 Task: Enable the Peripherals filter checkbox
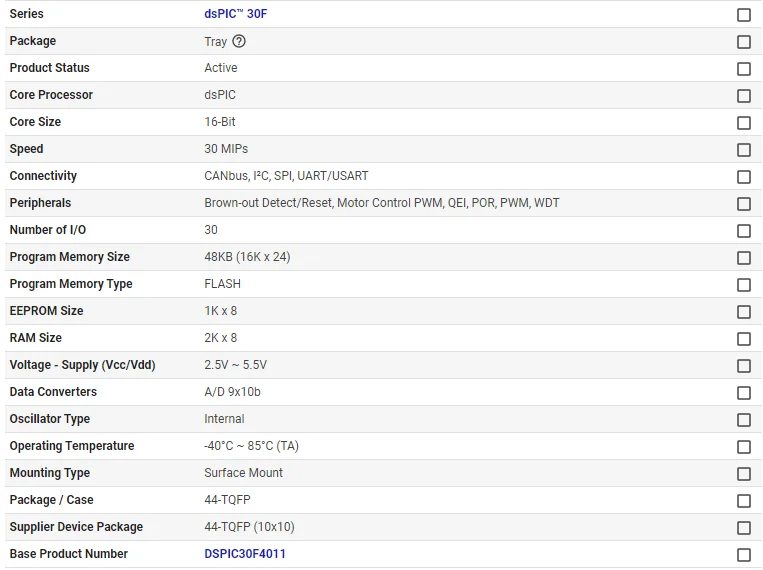point(744,204)
